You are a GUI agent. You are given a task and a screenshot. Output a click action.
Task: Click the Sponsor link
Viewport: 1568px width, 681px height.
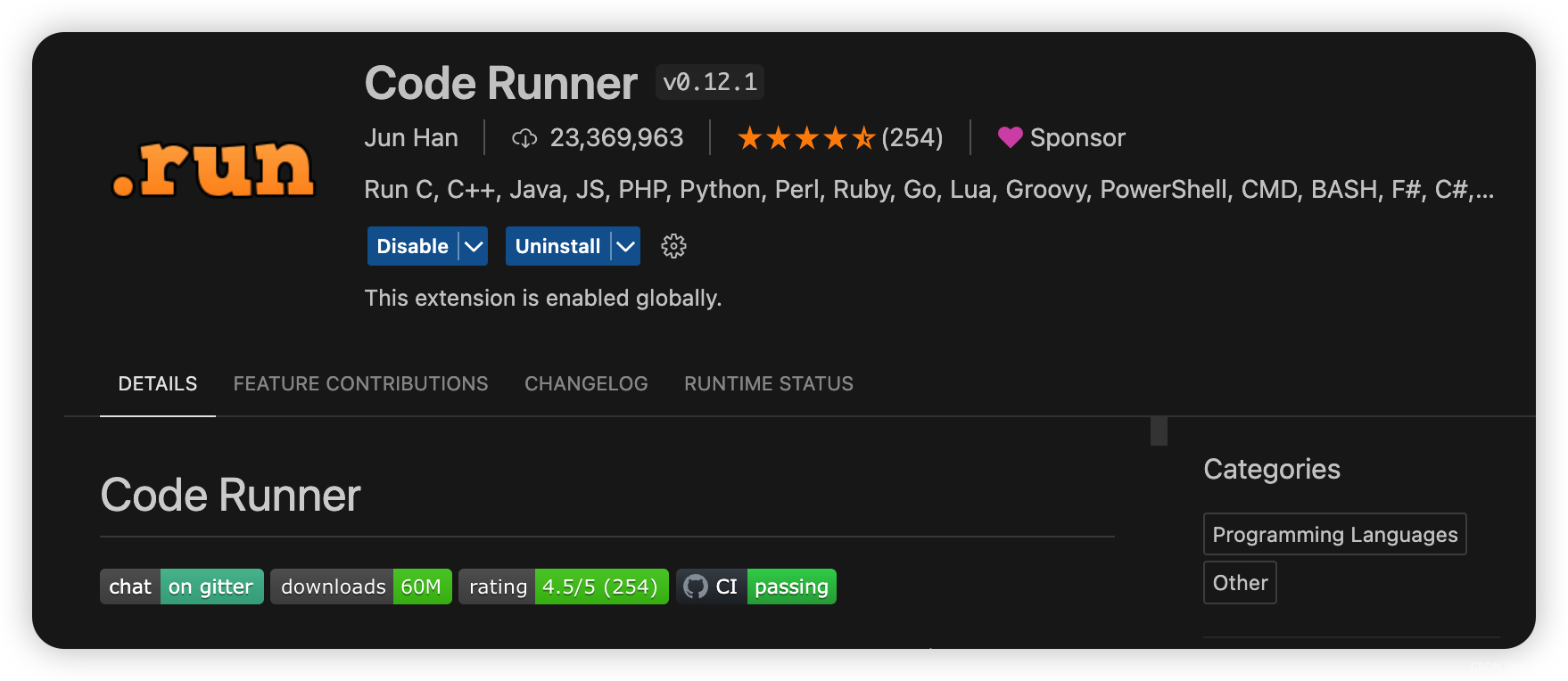tap(1077, 138)
